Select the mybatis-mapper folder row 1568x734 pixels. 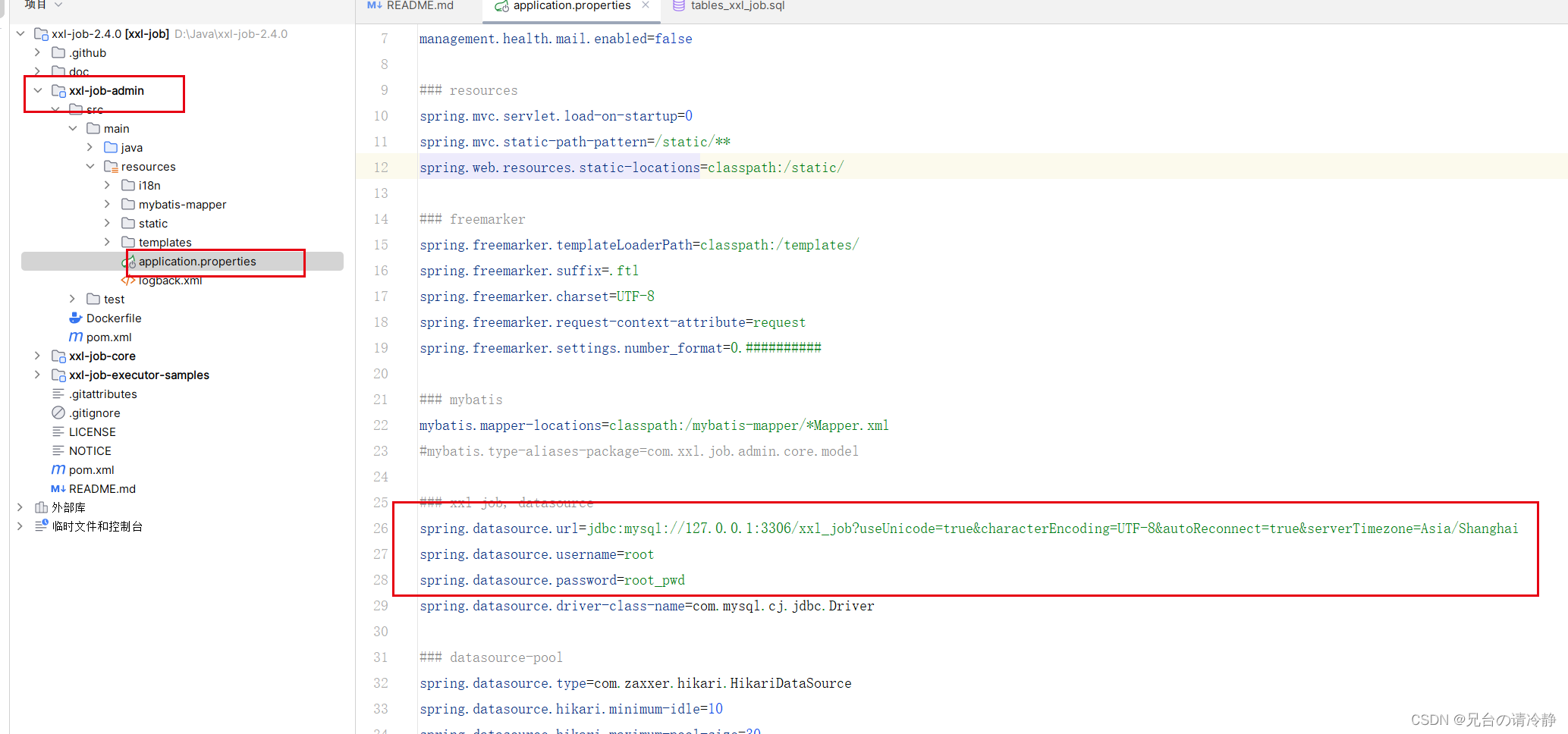[182, 204]
